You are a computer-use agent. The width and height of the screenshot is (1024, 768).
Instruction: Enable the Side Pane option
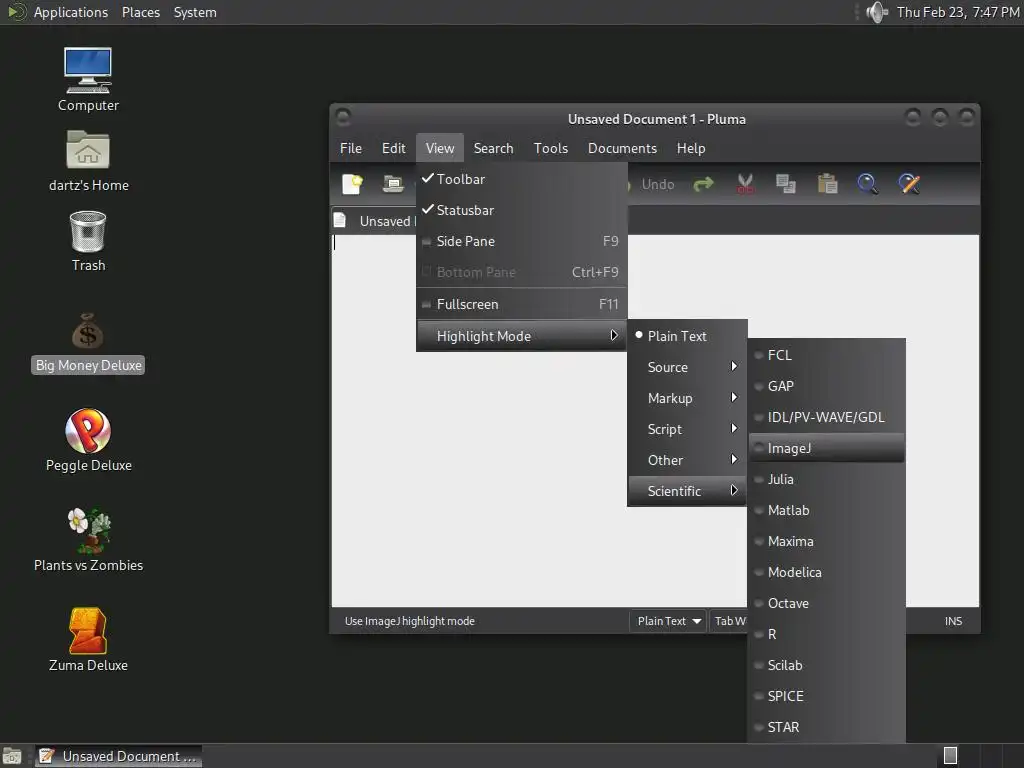point(521,241)
